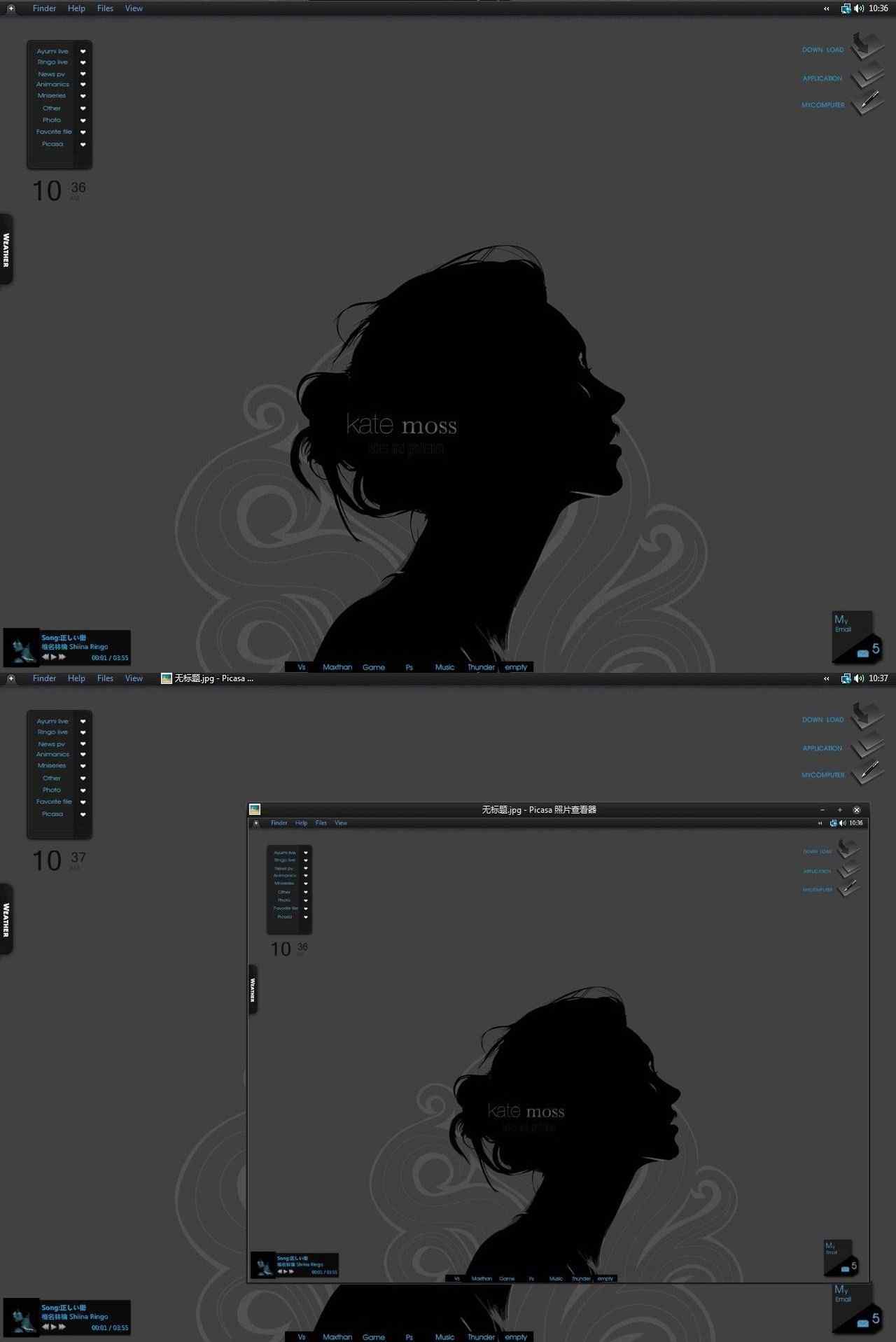
Task: Open the Favorite file shortcut in upper desktop list
Action: (54, 132)
